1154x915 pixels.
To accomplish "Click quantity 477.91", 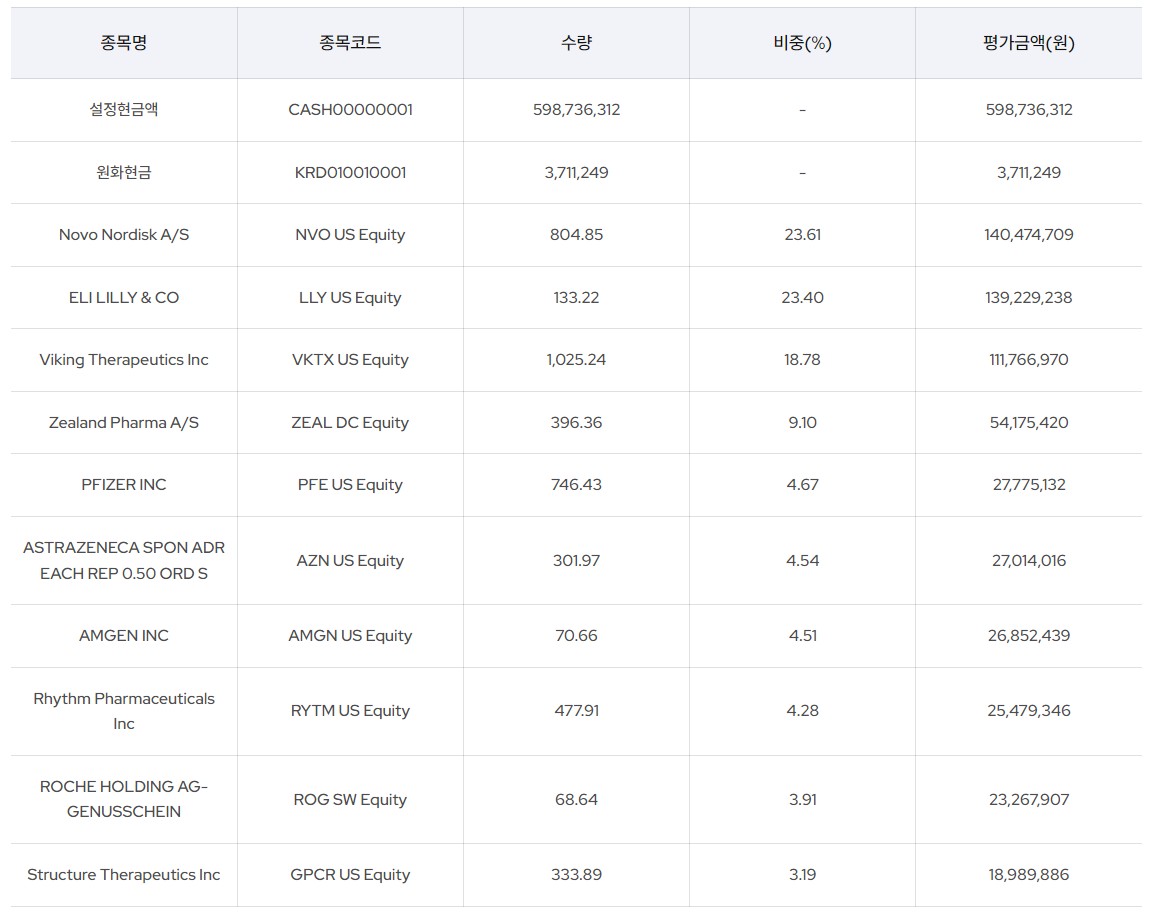I will [576, 710].
